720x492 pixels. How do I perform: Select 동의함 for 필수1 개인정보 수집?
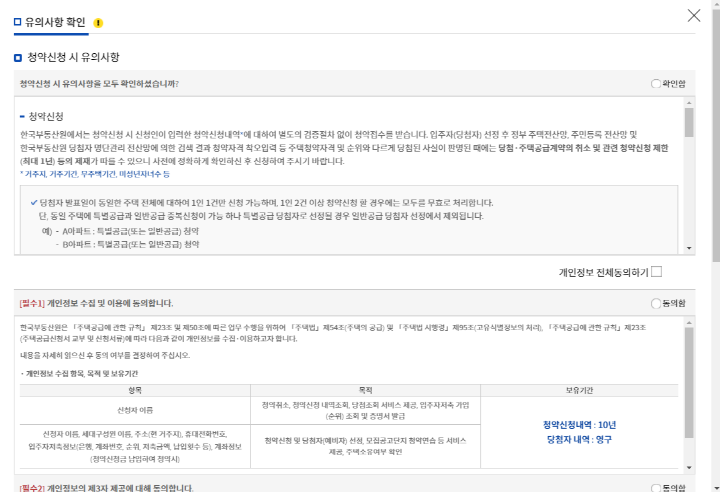[656, 303]
